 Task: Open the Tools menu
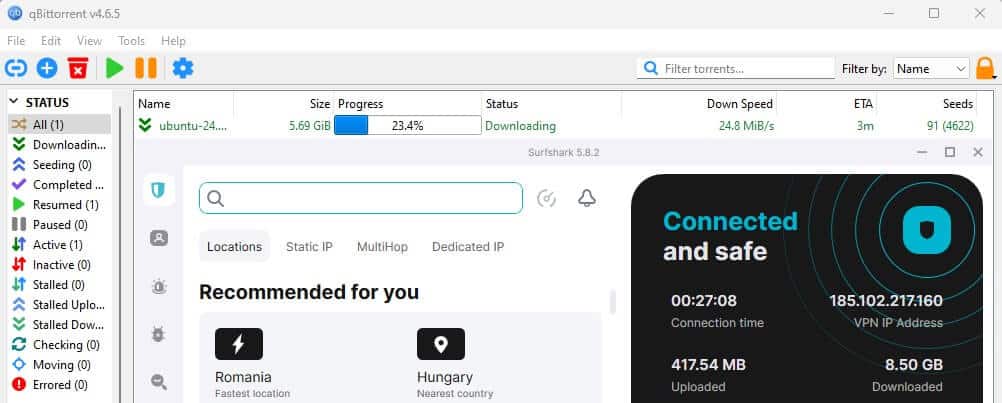(131, 41)
